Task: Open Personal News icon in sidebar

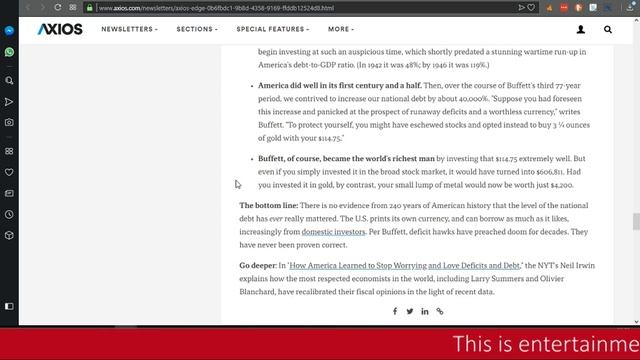Action: tap(9, 193)
